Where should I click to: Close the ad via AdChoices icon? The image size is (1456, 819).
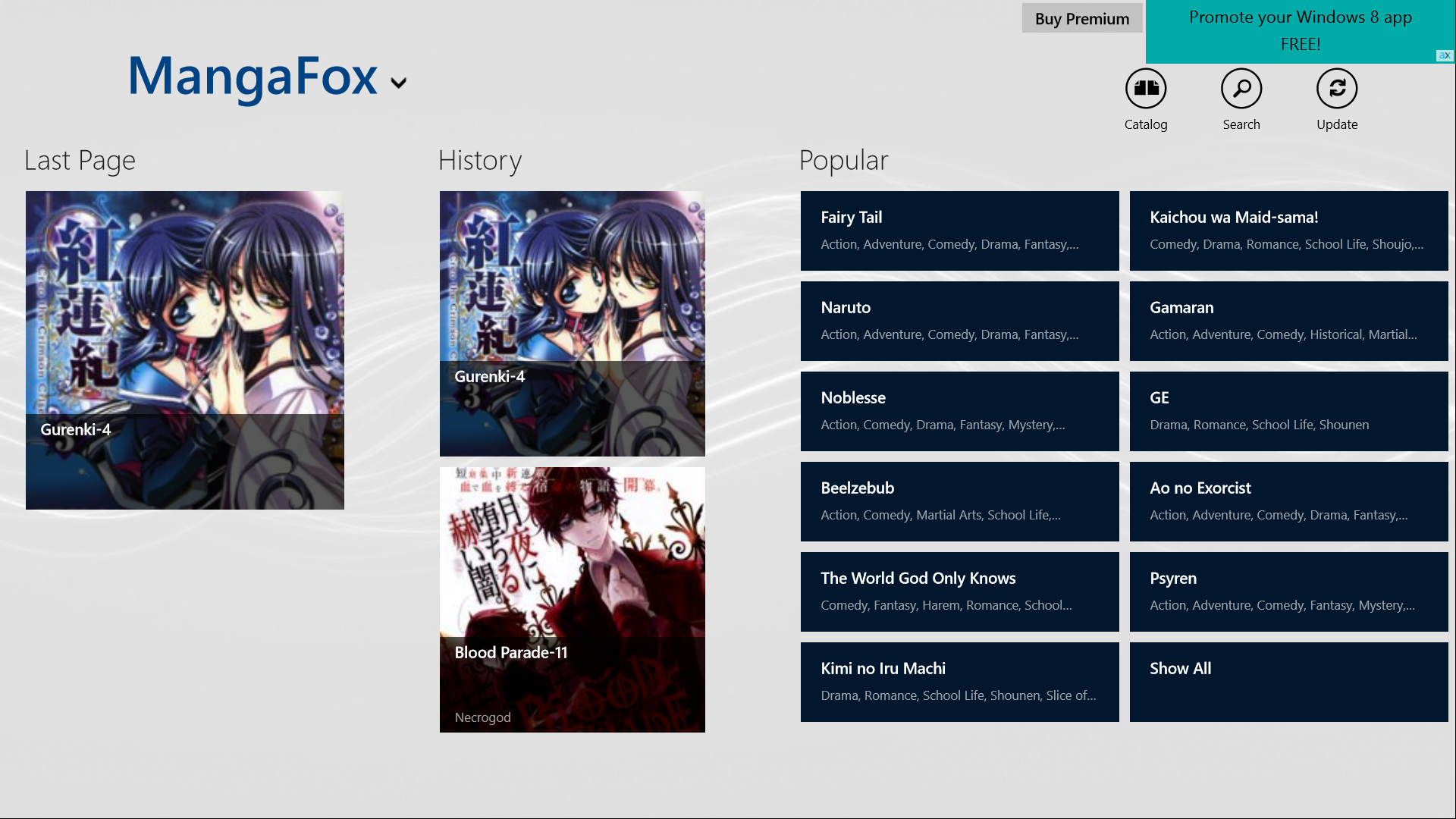[1444, 55]
